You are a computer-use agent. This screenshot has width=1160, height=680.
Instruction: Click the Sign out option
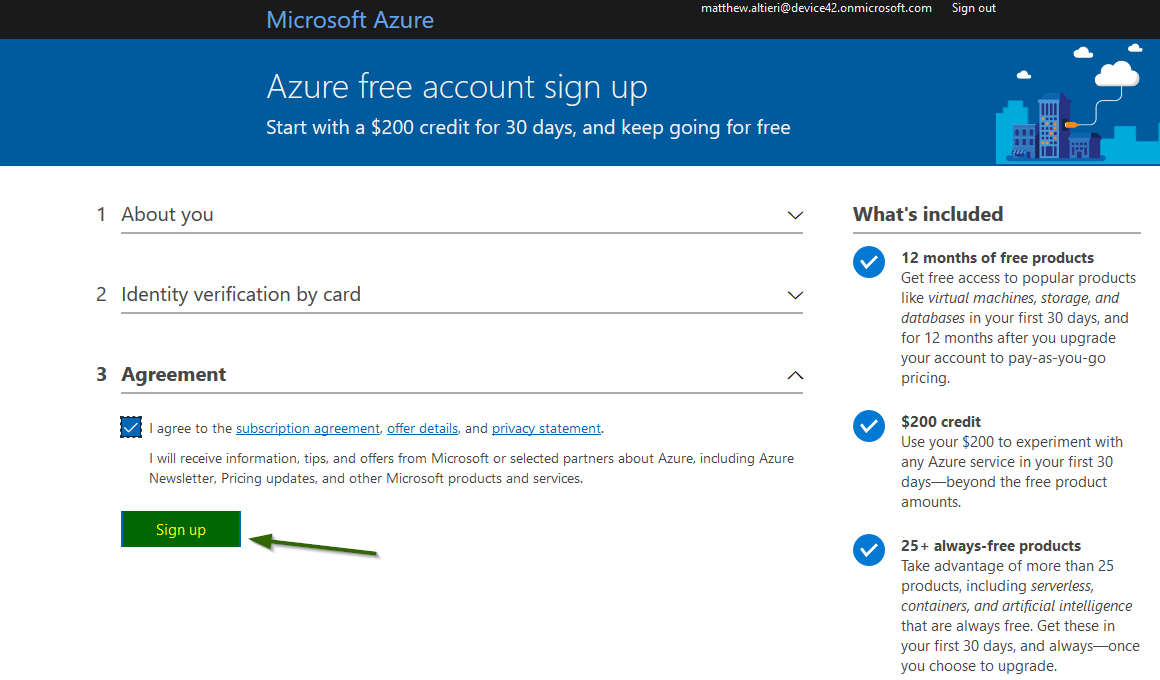click(x=972, y=8)
